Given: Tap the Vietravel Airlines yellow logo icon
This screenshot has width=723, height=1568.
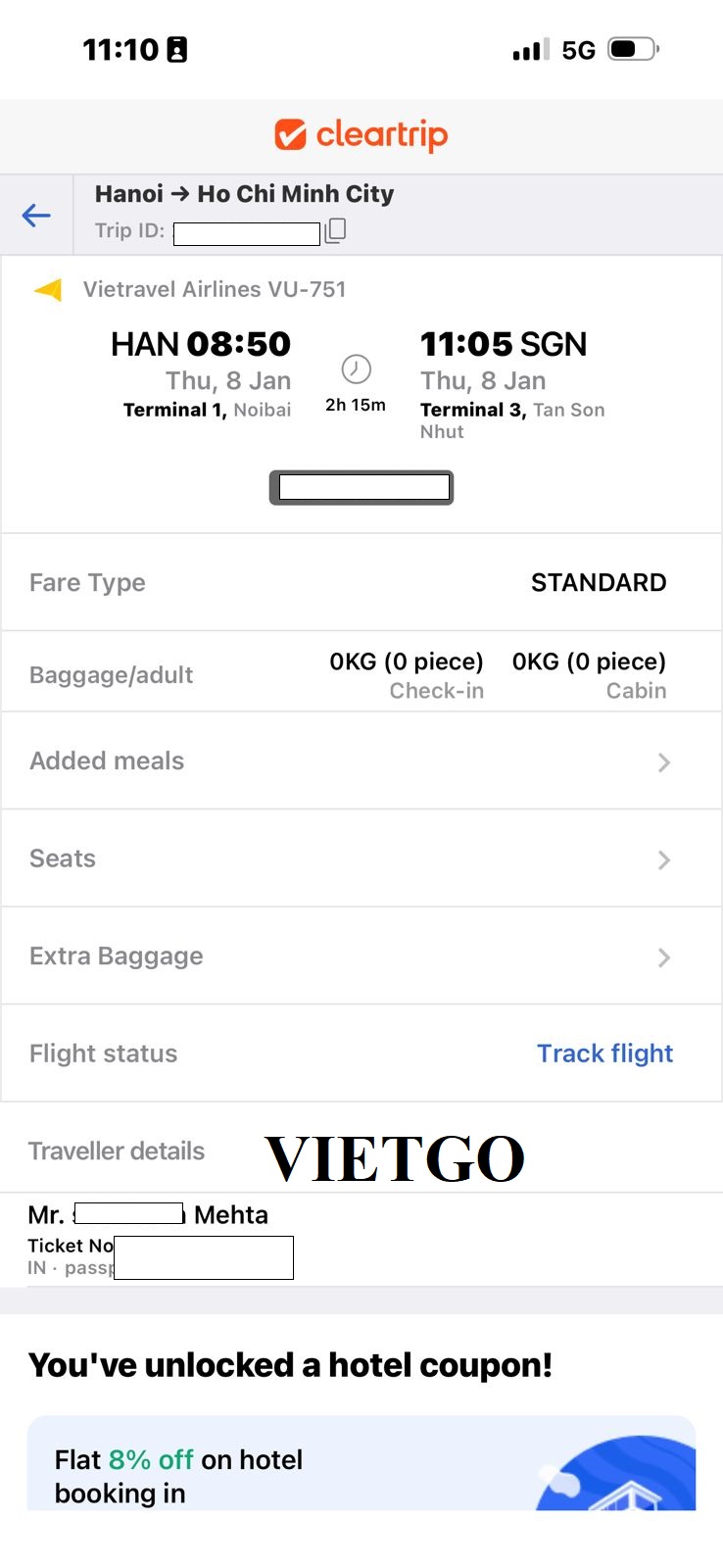Looking at the screenshot, I should (x=48, y=290).
